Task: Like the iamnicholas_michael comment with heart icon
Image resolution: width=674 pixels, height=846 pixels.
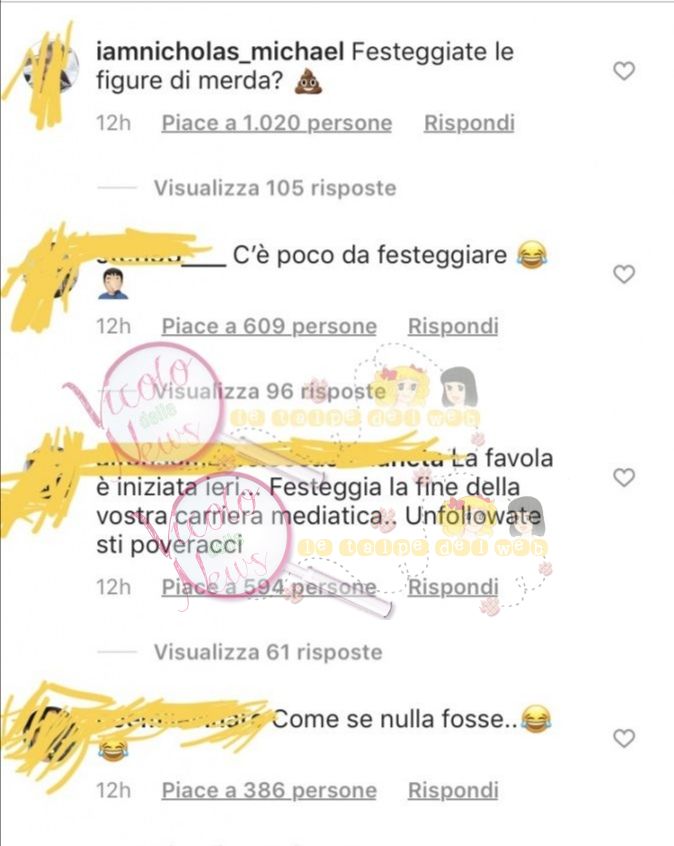Action: click(624, 71)
